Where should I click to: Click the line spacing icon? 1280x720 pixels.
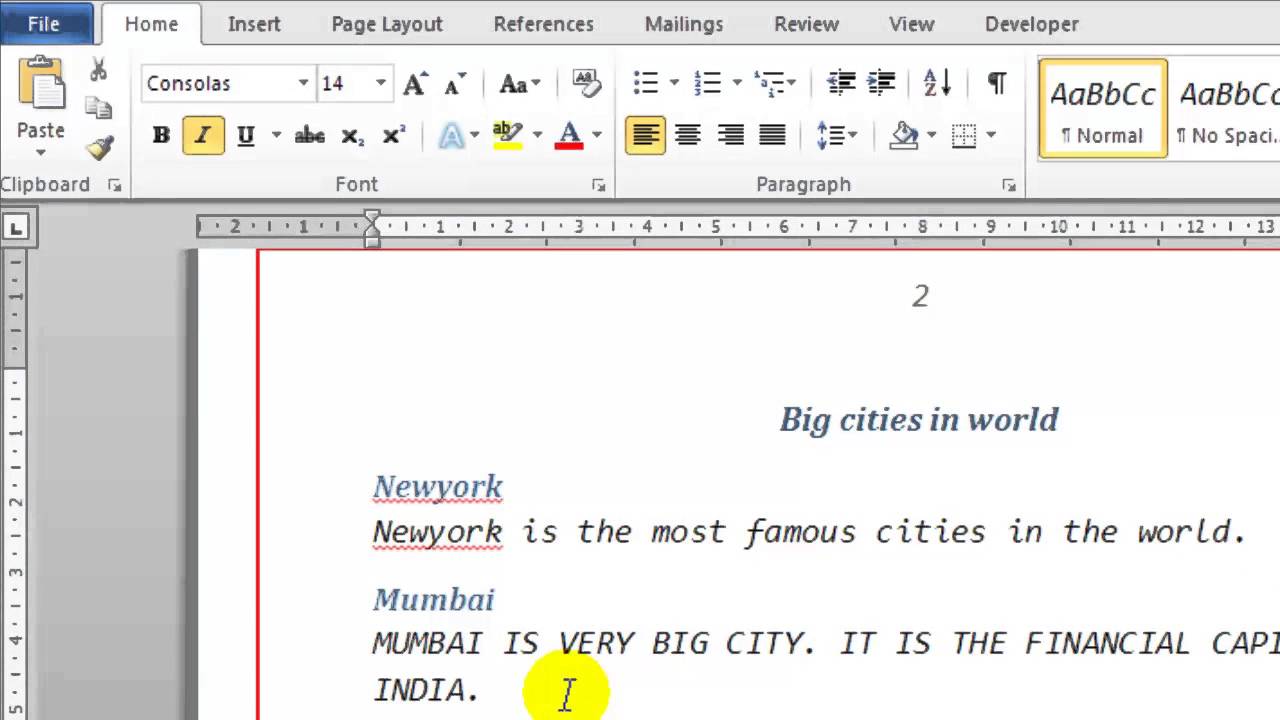point(830,135)
